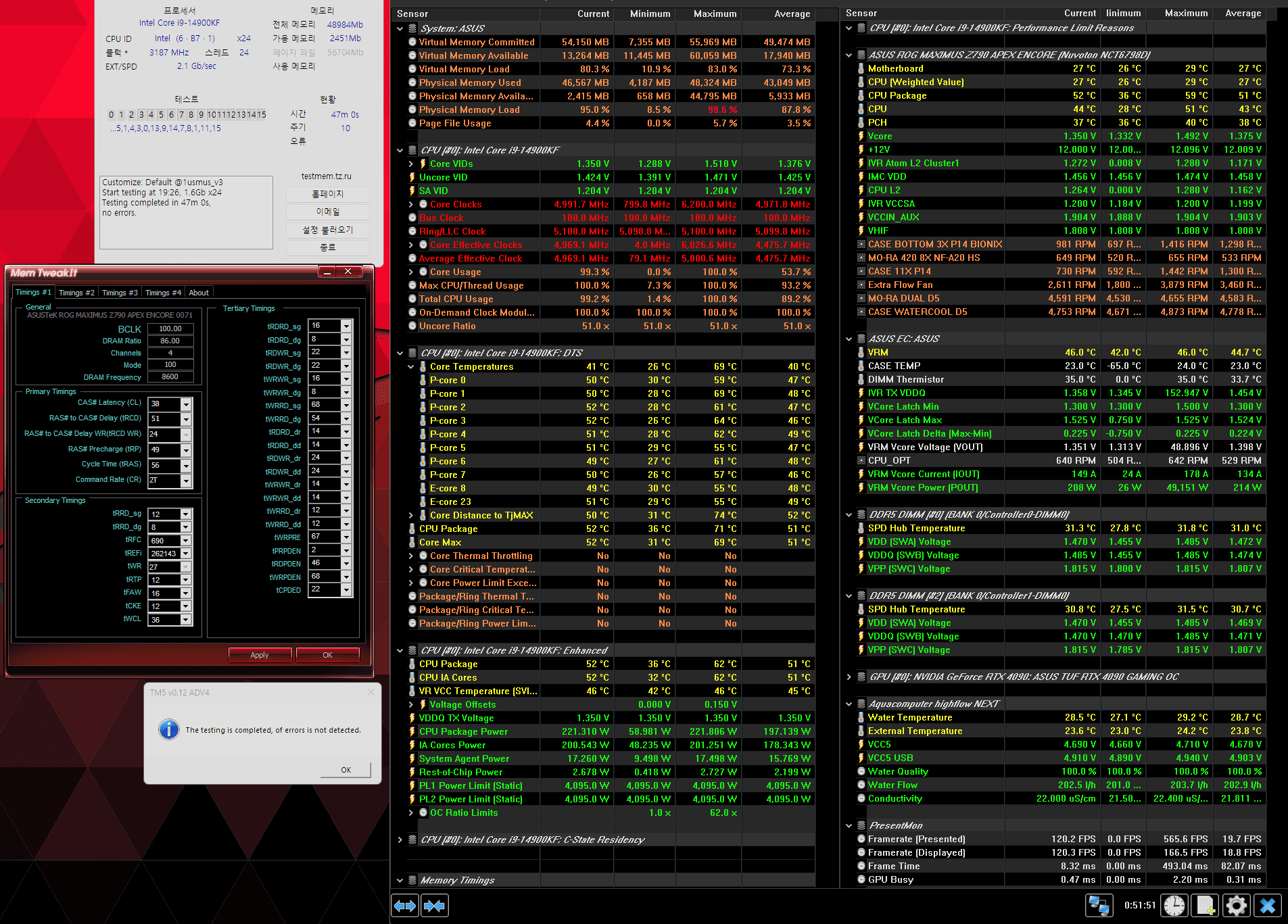Click the lightning bolt icon beside Vcore
The height and width of the screenshot is (924, 1288).
tap(861, 136)
